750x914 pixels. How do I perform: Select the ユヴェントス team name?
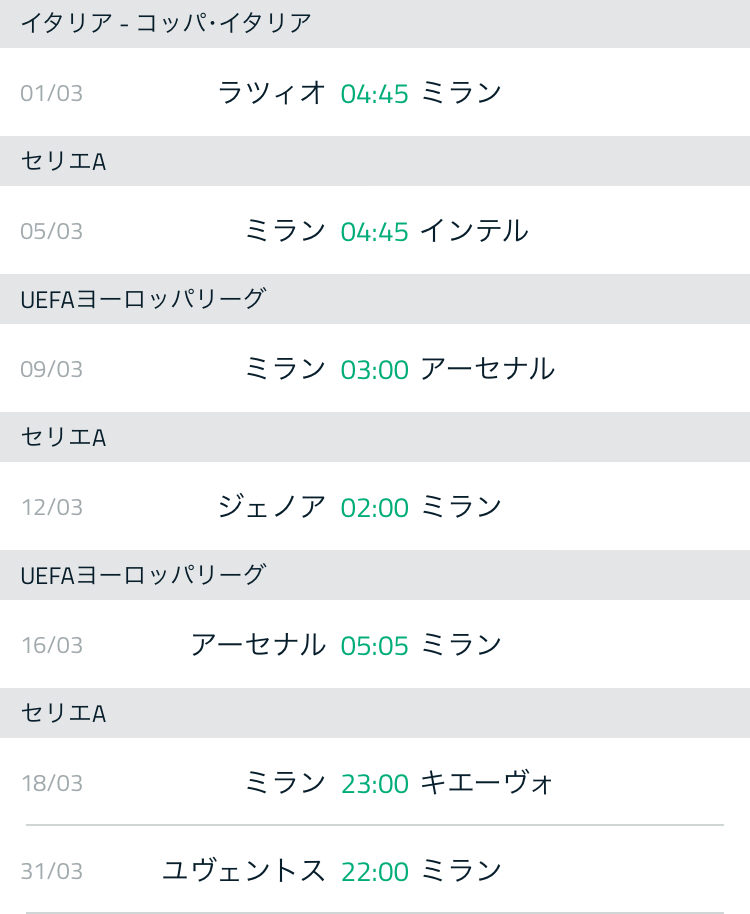point(244,871)
